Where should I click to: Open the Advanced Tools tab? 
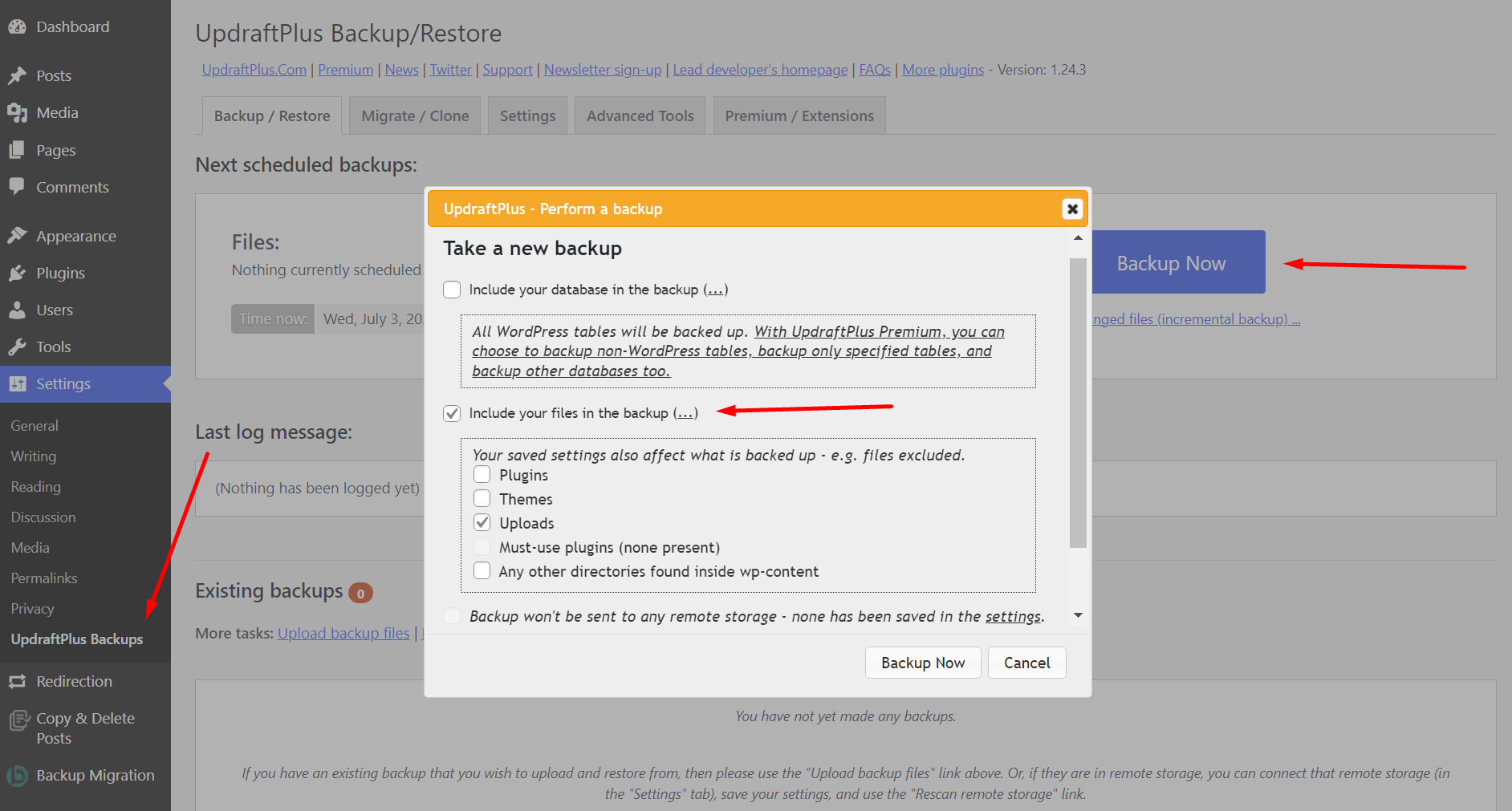coord(640,115)
